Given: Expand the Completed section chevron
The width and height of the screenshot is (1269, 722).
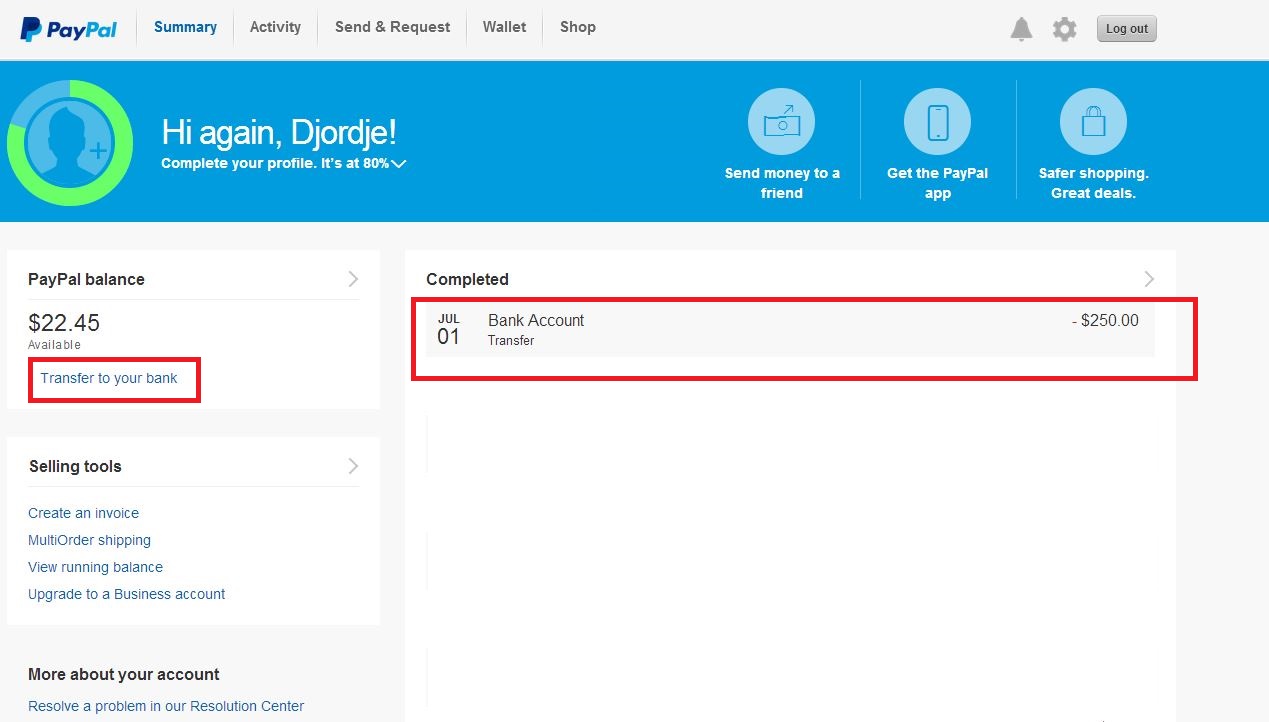Looking at the screenshot, I should pos(1149,279).
